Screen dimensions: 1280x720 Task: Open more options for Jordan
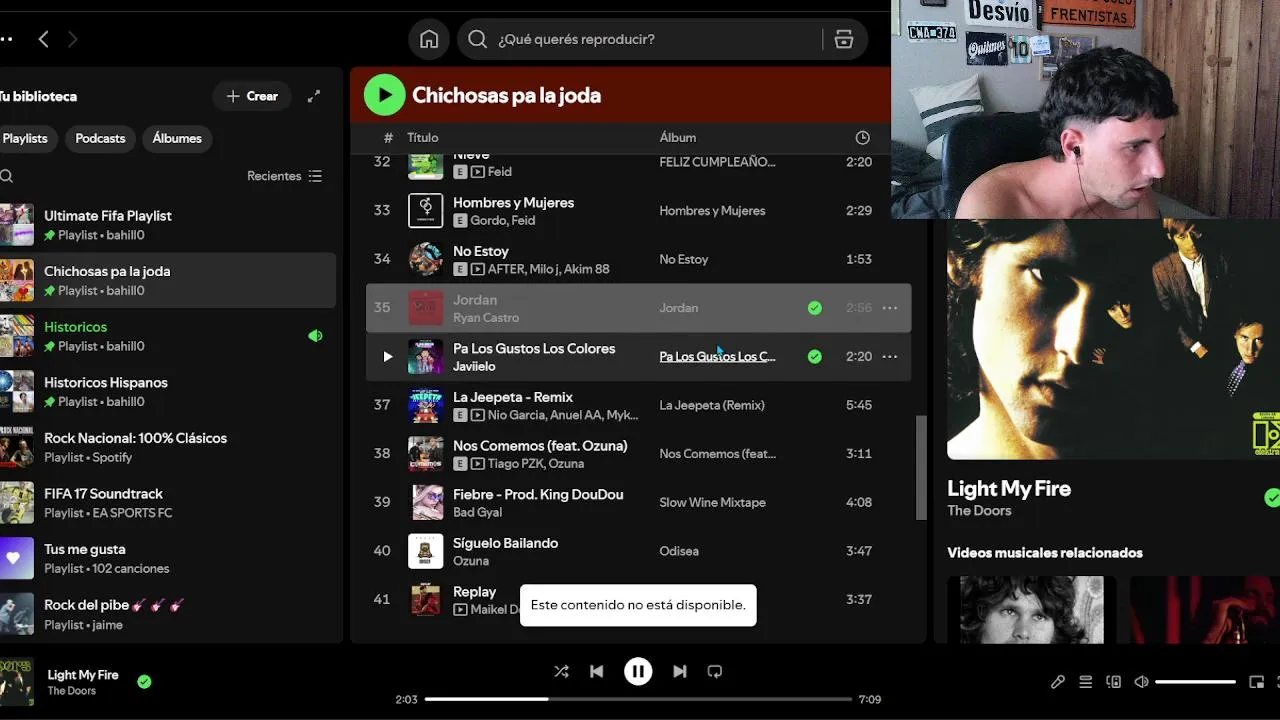[x=889, y=308]
